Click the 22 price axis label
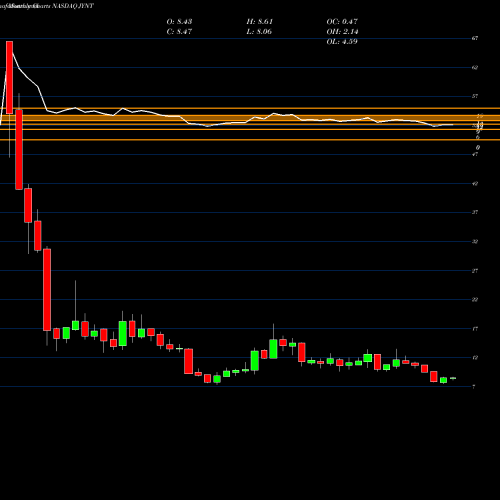This screenshot has height=500, width=500. [475, 300]
